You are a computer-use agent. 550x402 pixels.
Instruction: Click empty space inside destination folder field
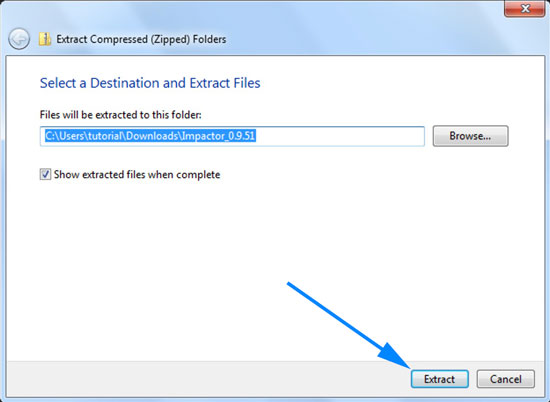point(340,136)
